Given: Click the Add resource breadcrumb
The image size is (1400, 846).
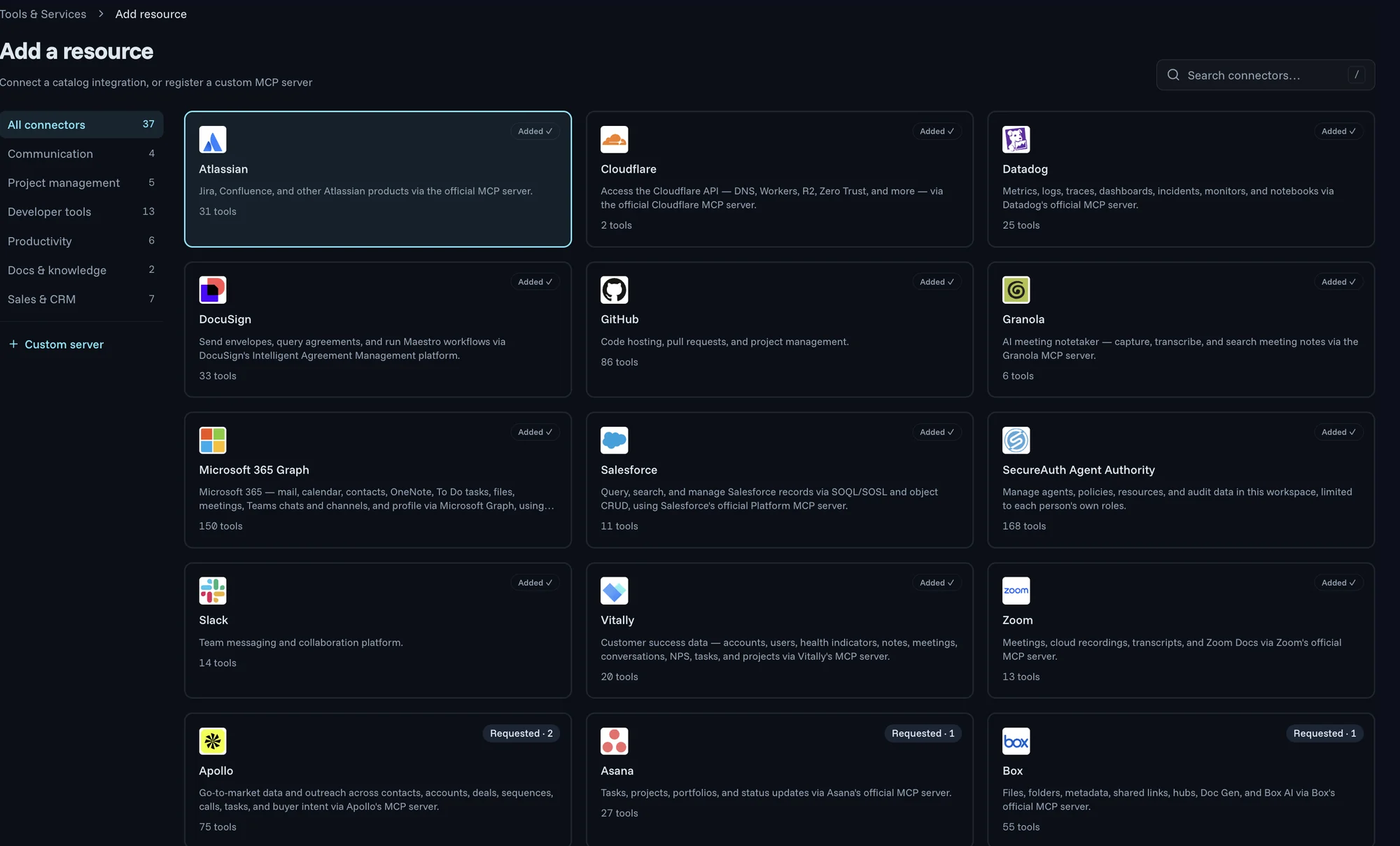Looking at the screenshot, I should coord(151,14).
